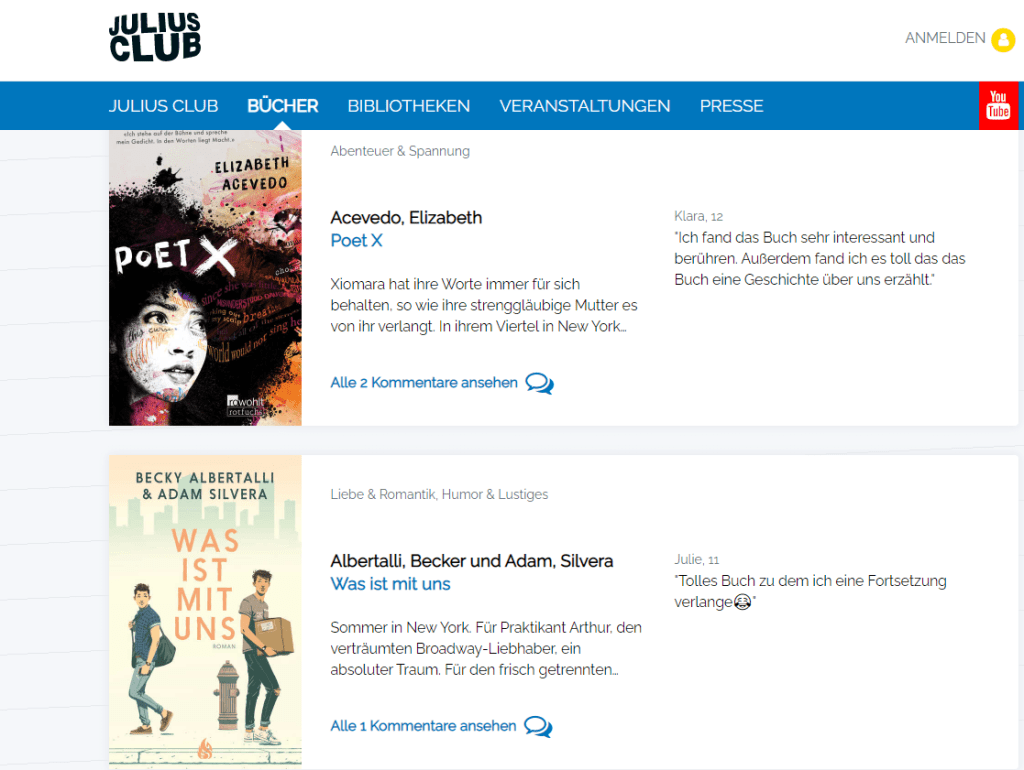
Task: Click speech bubble icon beside Alle 1 Kommentare
Action: (538, 726)
